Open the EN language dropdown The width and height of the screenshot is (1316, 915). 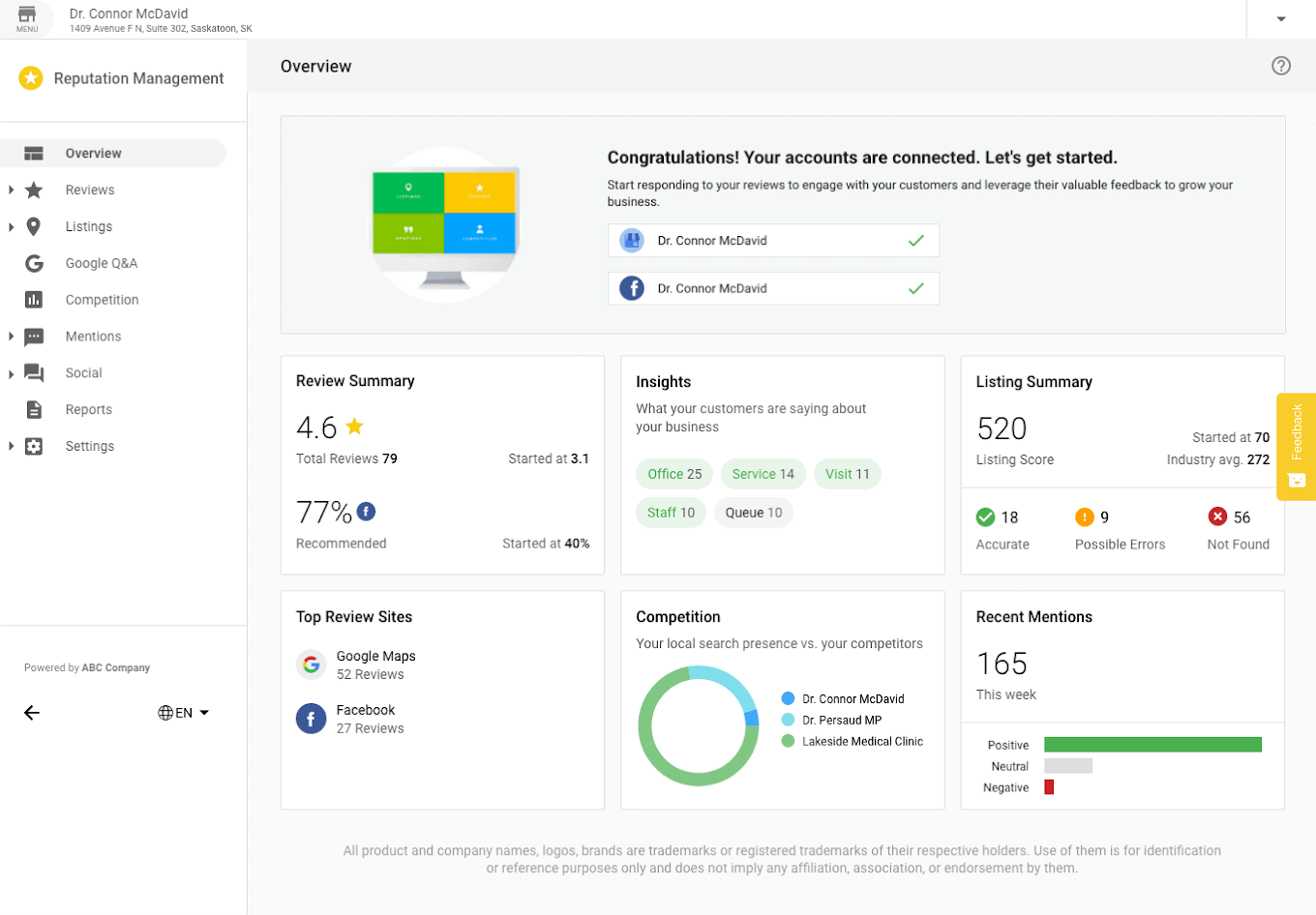pyautogui.click(x=184, y=713)
